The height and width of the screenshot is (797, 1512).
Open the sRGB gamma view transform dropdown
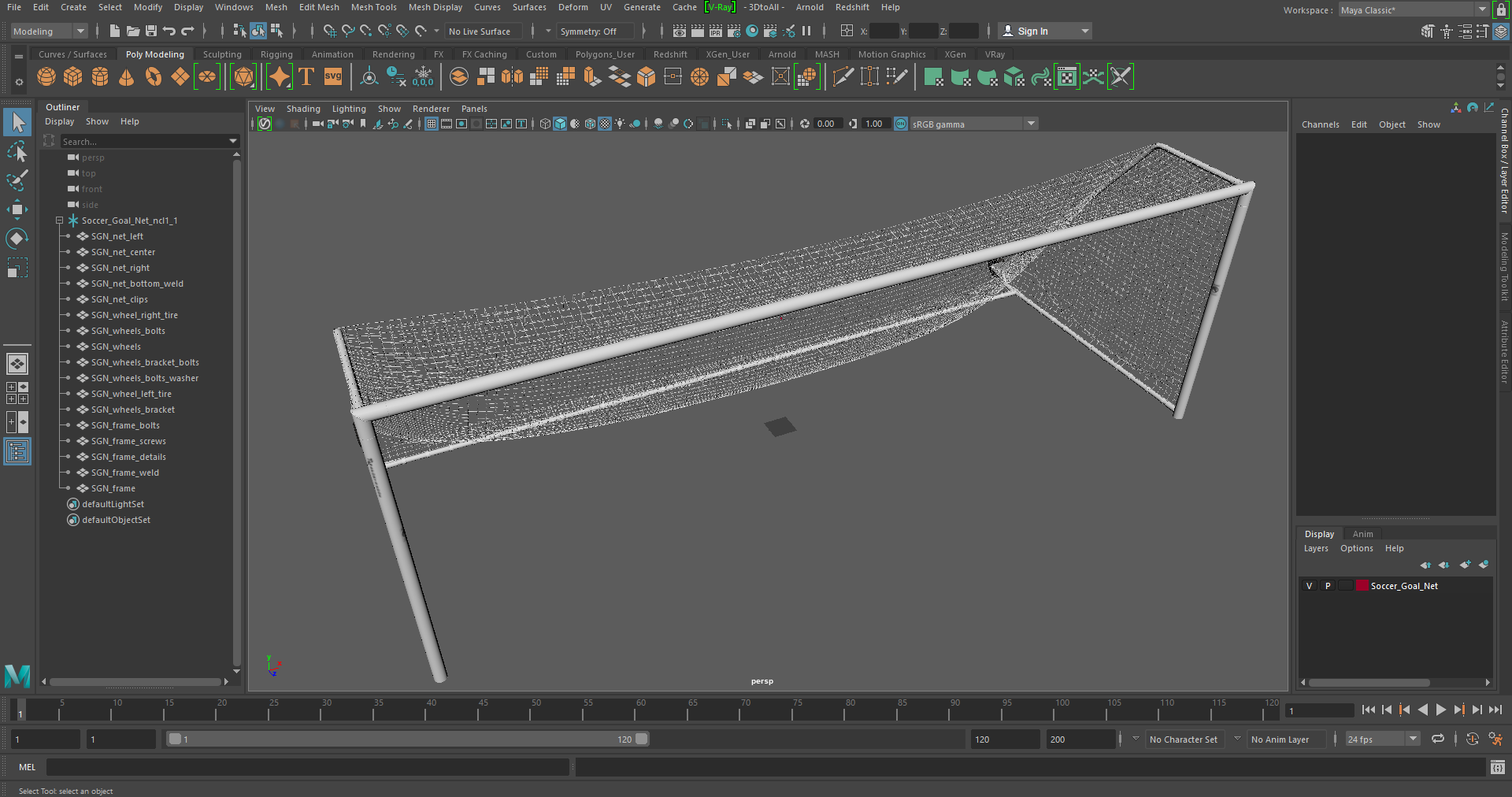[974, 124]
